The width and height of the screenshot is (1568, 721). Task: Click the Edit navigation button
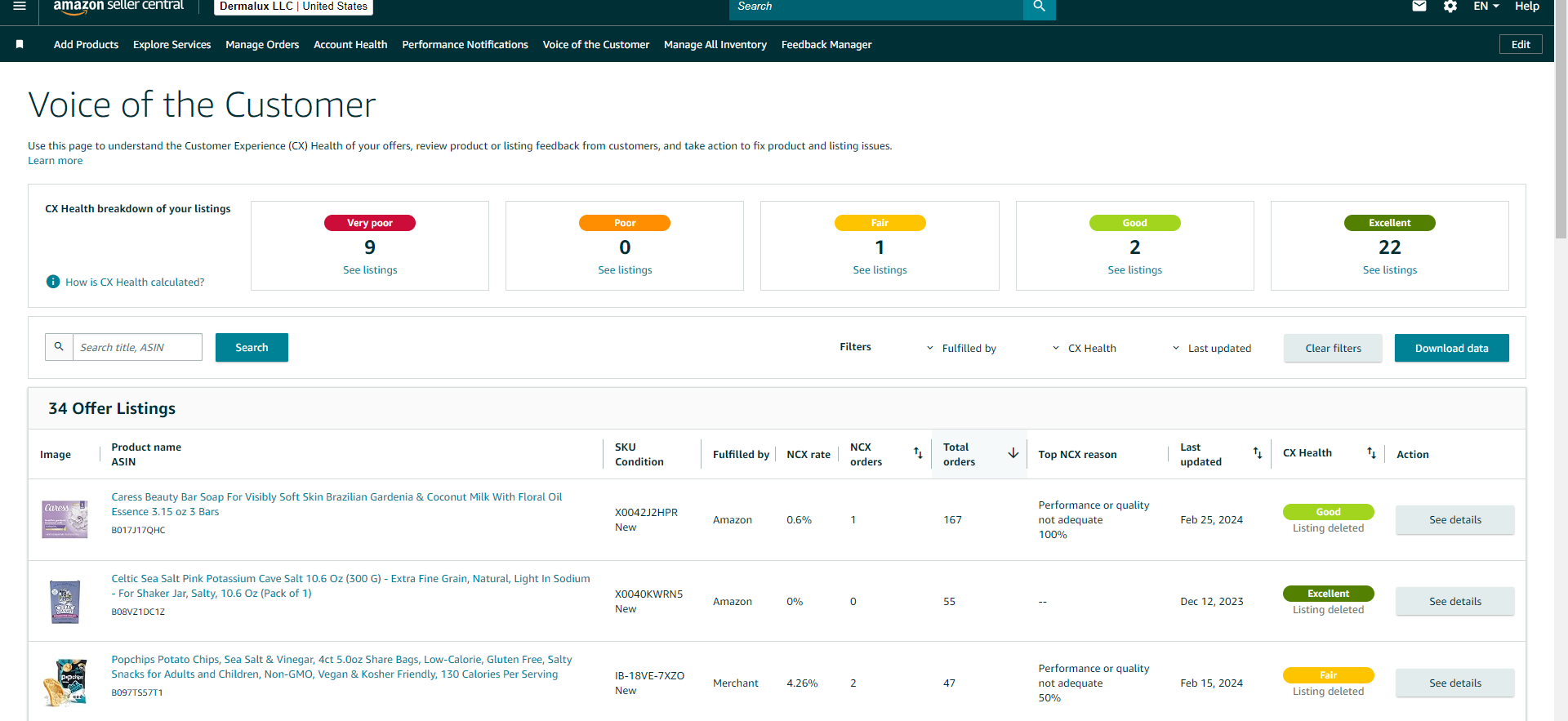coord(1521,45)
